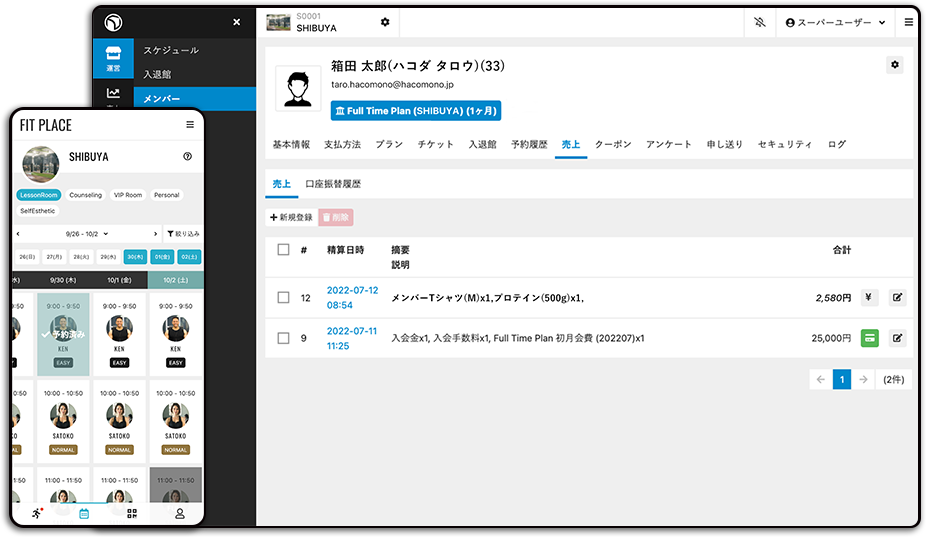The image size is (926, 537).
Task: Open 9/26 - 10/2 week dropdown
Action: click(86, 234)
